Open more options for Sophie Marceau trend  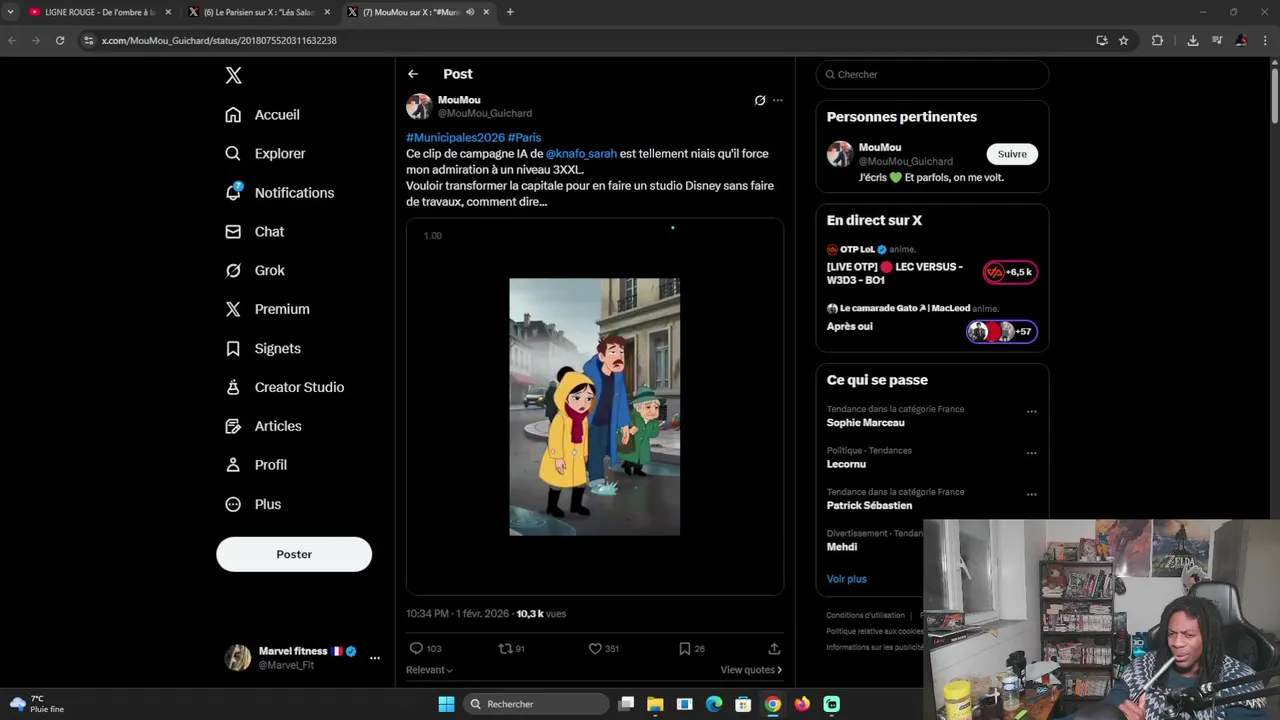click(1031, 411)
